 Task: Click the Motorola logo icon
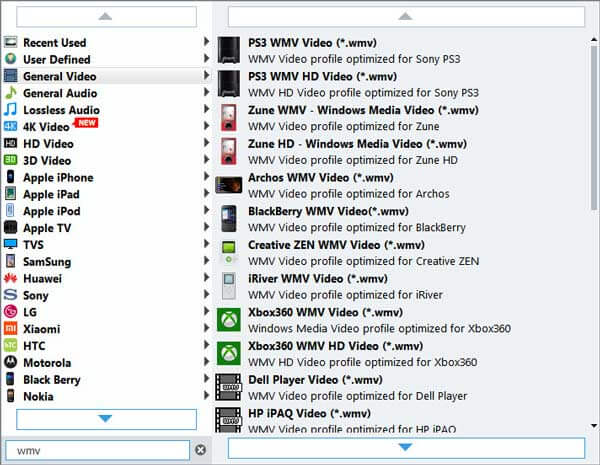pos(10,362)
